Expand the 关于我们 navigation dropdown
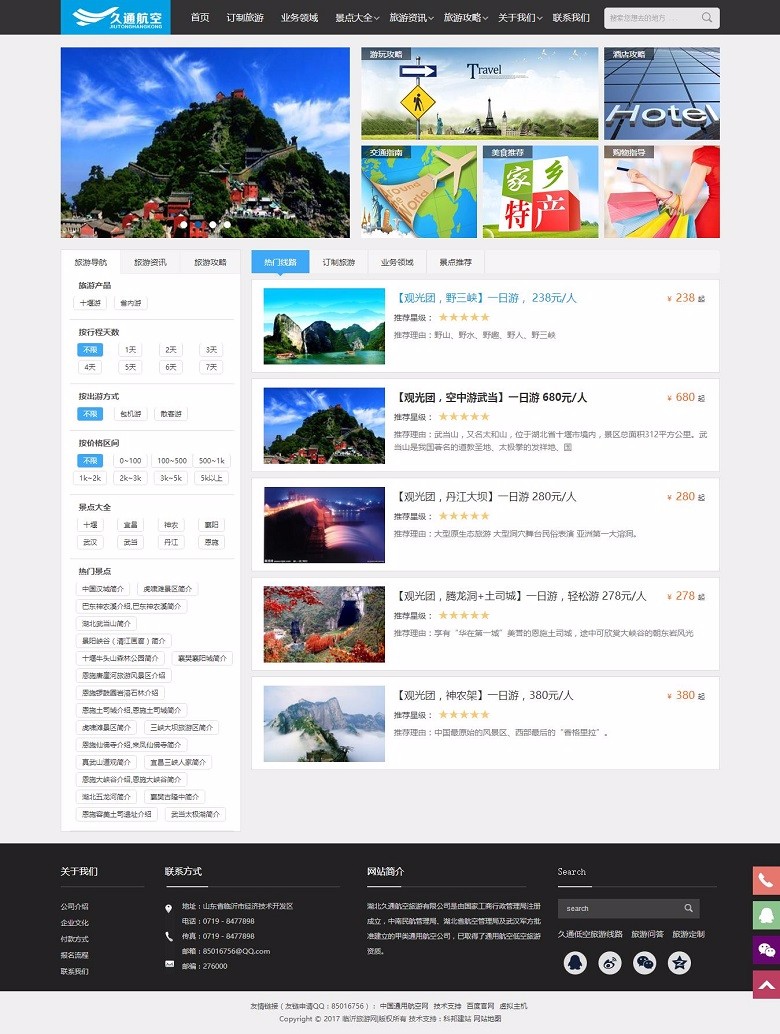The width and height of the screenshot is (780, 1034). 520,18
